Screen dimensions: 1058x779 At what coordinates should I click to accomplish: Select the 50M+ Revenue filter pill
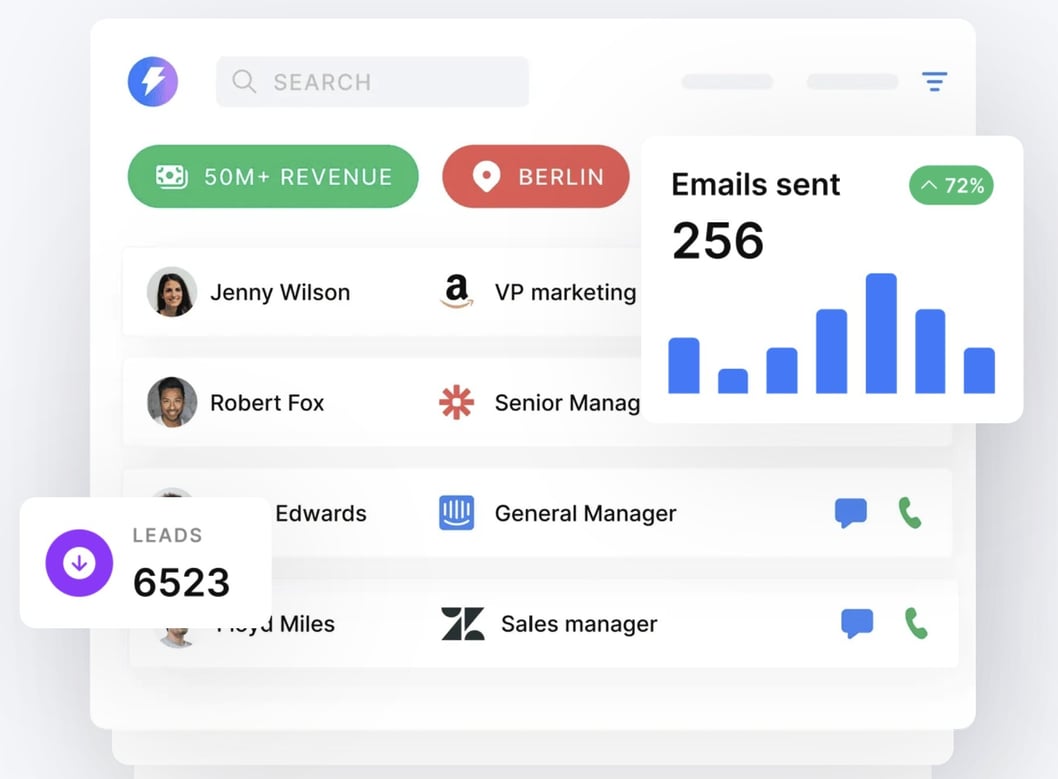tap(273, 177)
